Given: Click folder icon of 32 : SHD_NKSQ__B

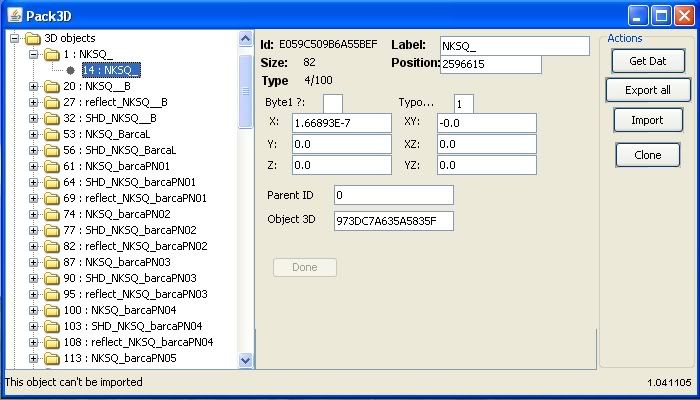Looking at the screenshot, I should [x=52, y=118].
